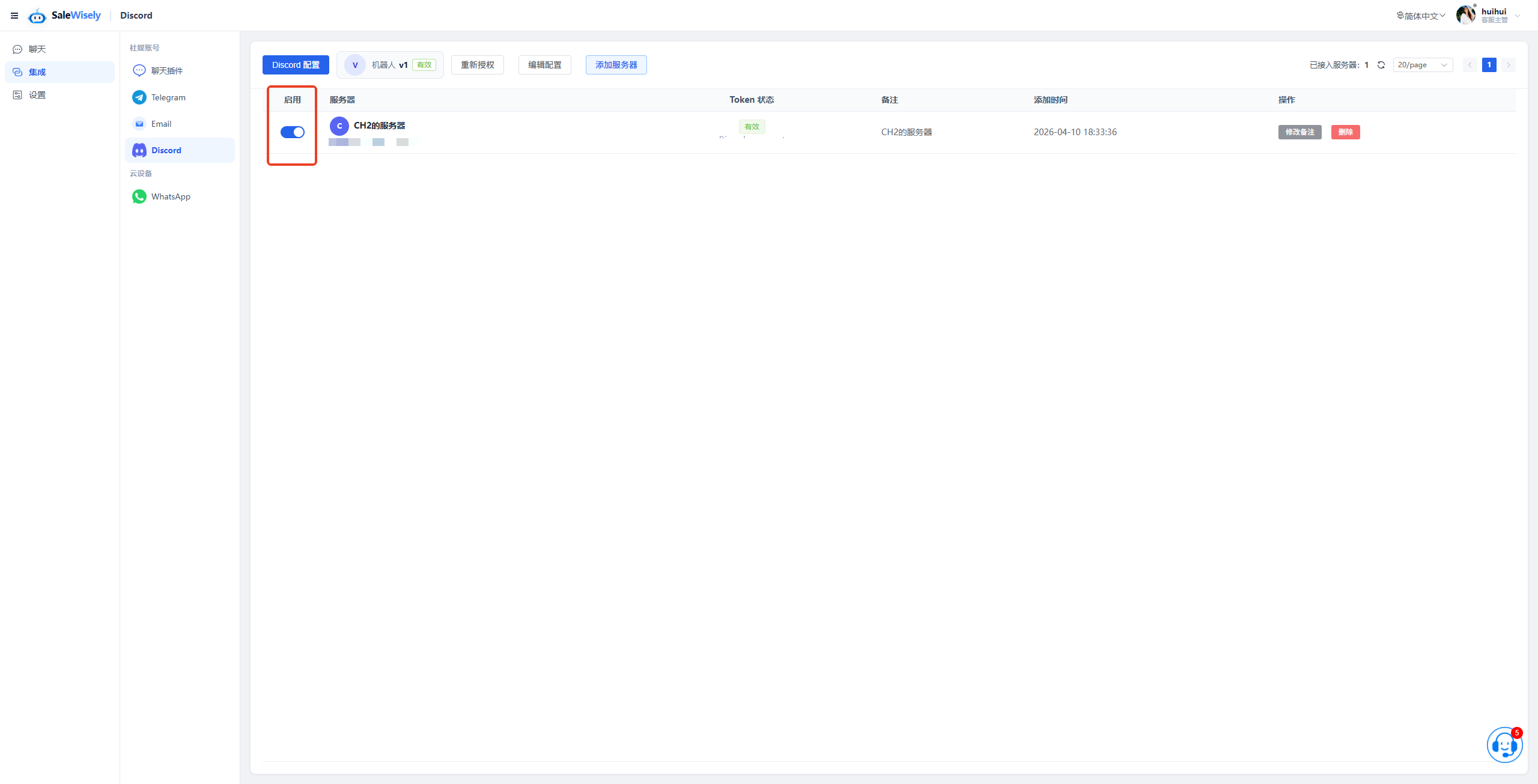Image resolution: width=1538 pixels, height=784 pixels.
Task: Click the language globe icon
Action: pos(1400,16)
